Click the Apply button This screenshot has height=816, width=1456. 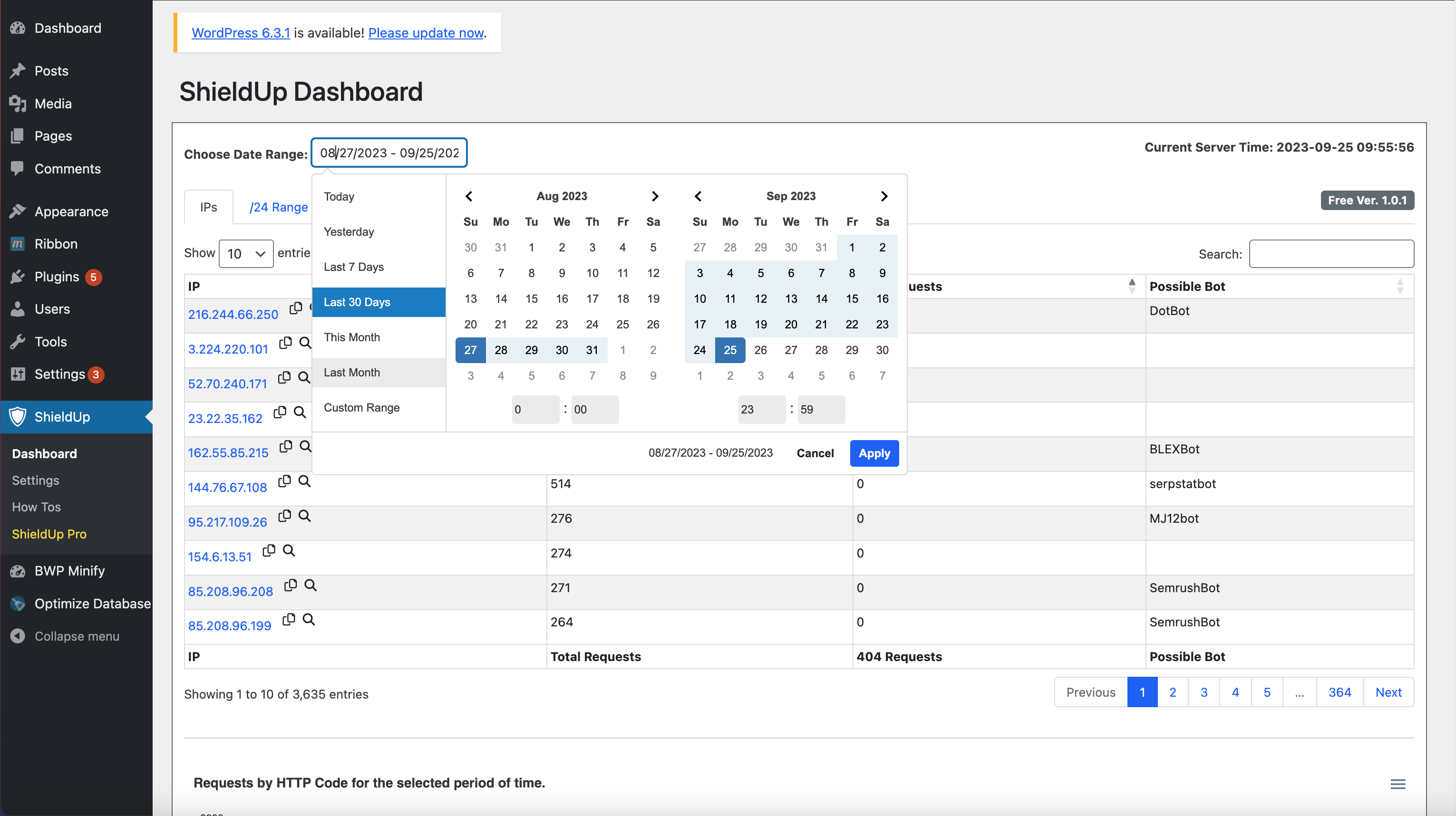click(874, 453)
